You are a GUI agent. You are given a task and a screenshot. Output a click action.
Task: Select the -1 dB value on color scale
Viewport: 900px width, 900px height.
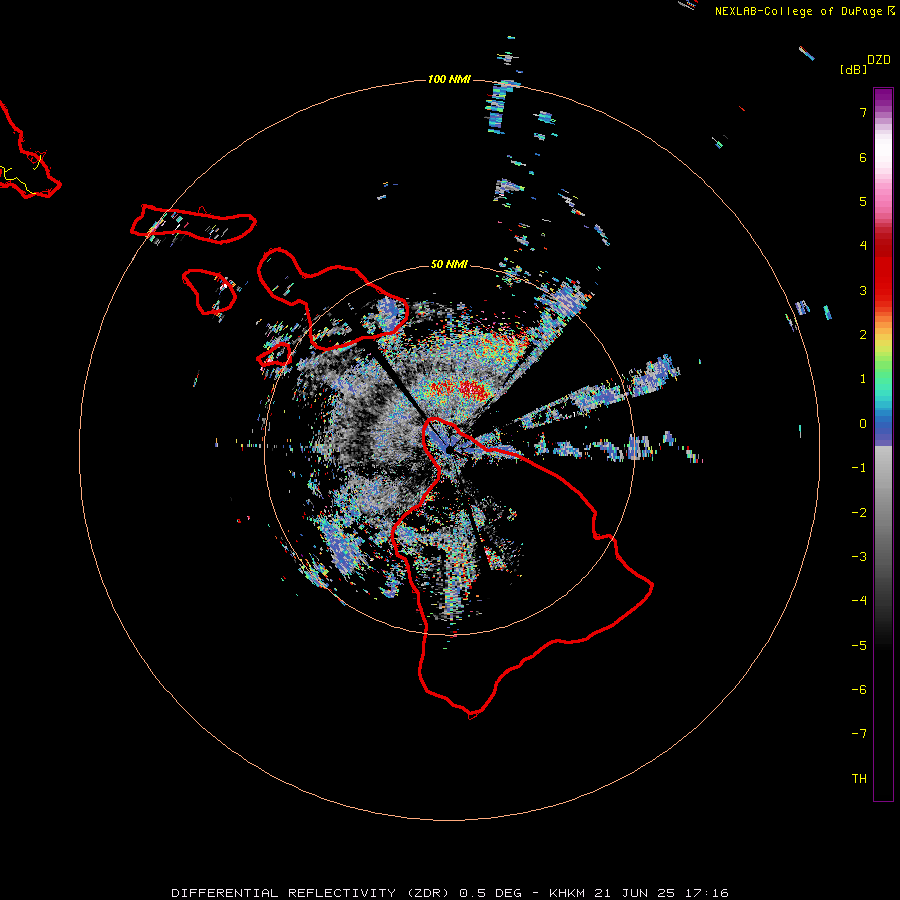tap(859, 468)
